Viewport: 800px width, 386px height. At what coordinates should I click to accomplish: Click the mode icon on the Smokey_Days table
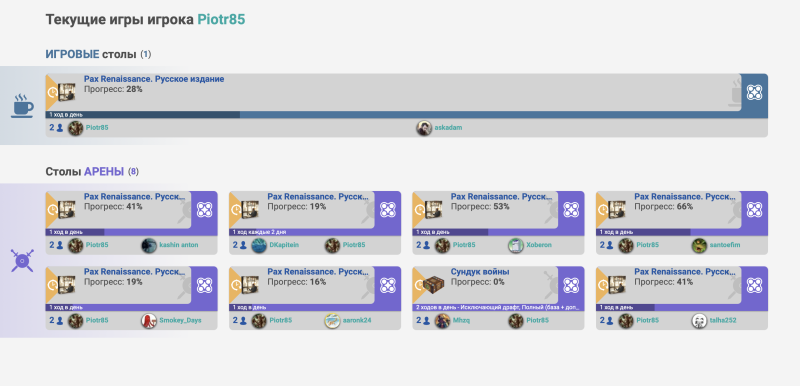pyautogui.click(x=204, y=285)
